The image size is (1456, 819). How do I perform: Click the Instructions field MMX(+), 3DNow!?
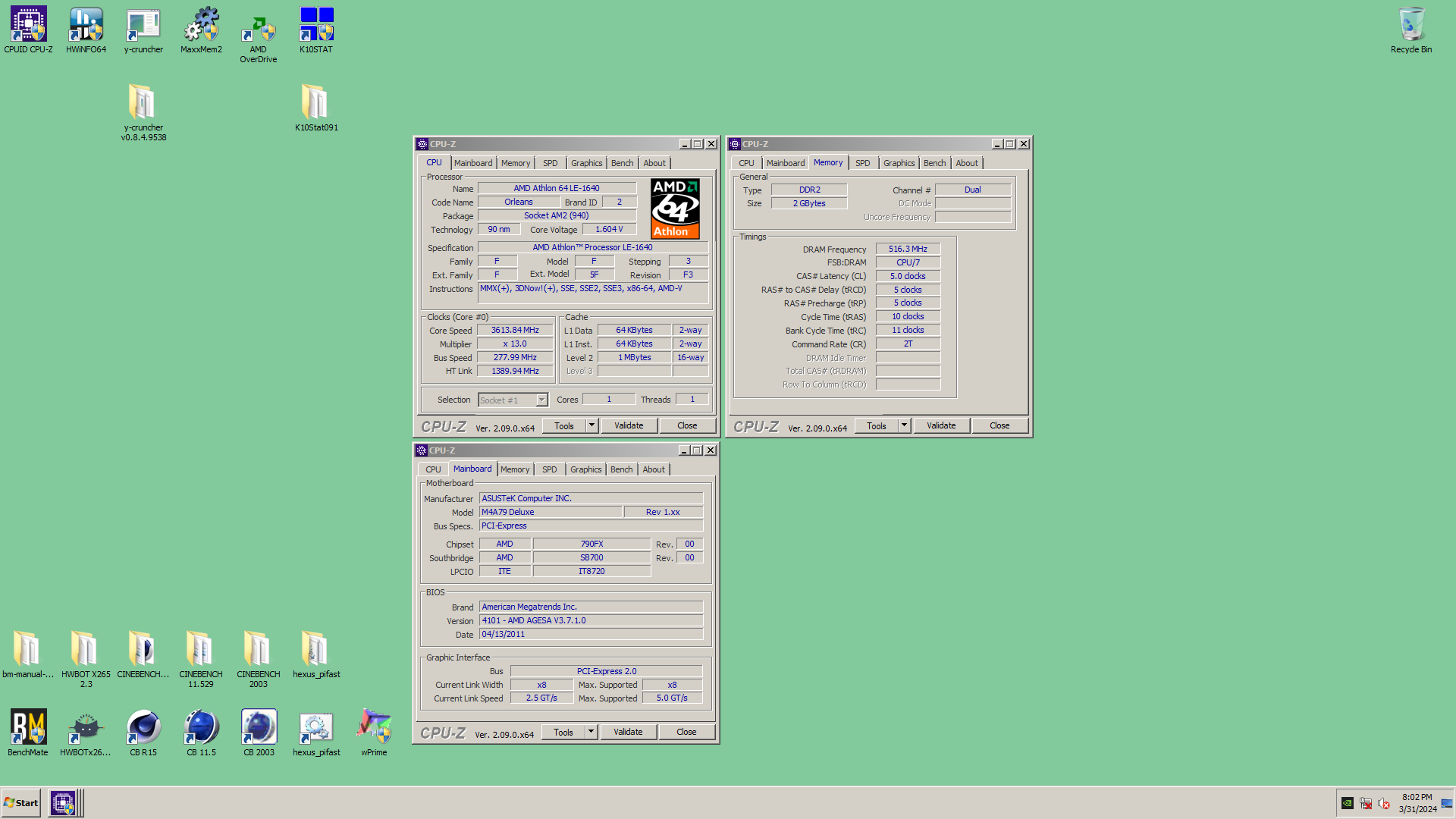[593, 293]
